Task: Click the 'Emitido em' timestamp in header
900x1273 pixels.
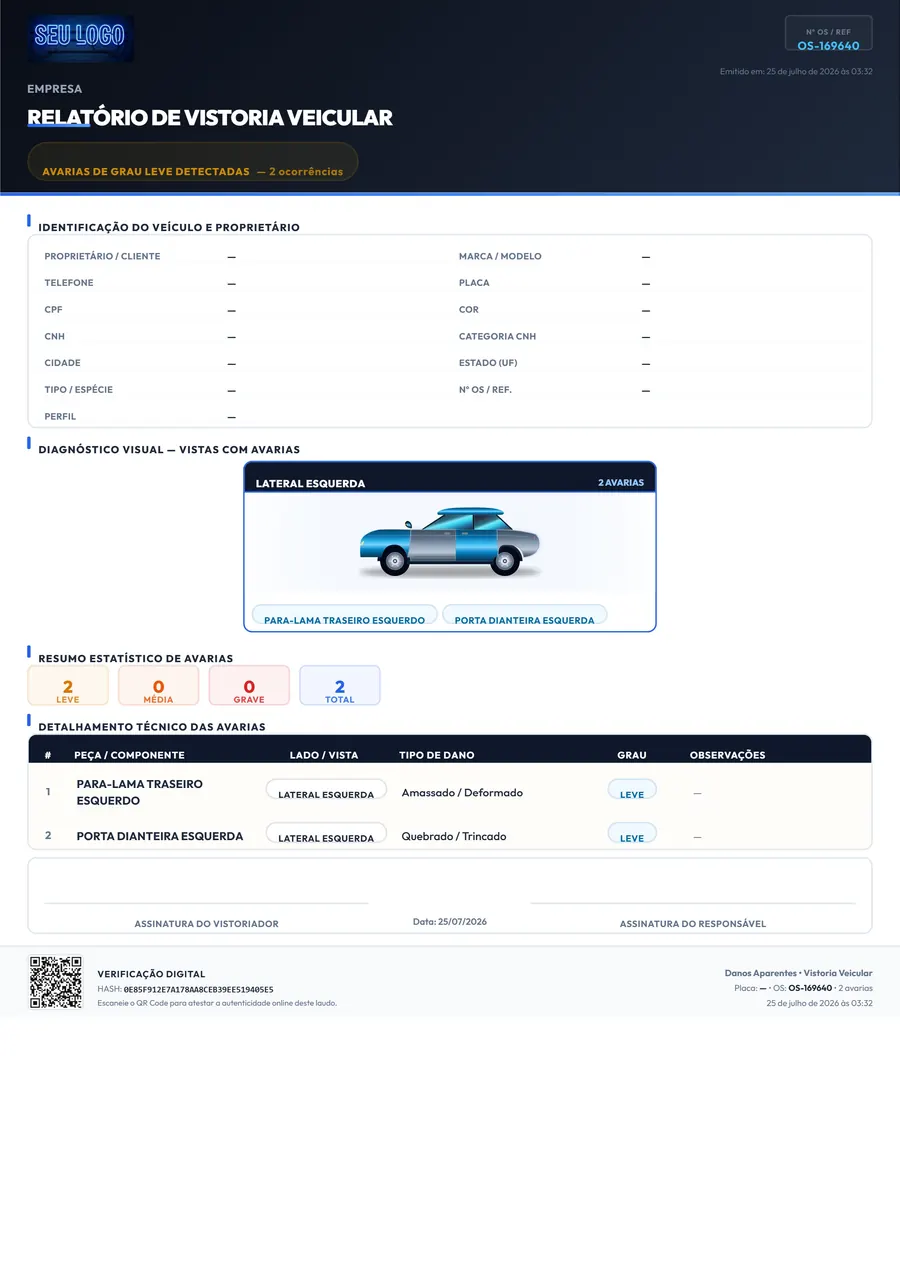Action: pos(796,71)
